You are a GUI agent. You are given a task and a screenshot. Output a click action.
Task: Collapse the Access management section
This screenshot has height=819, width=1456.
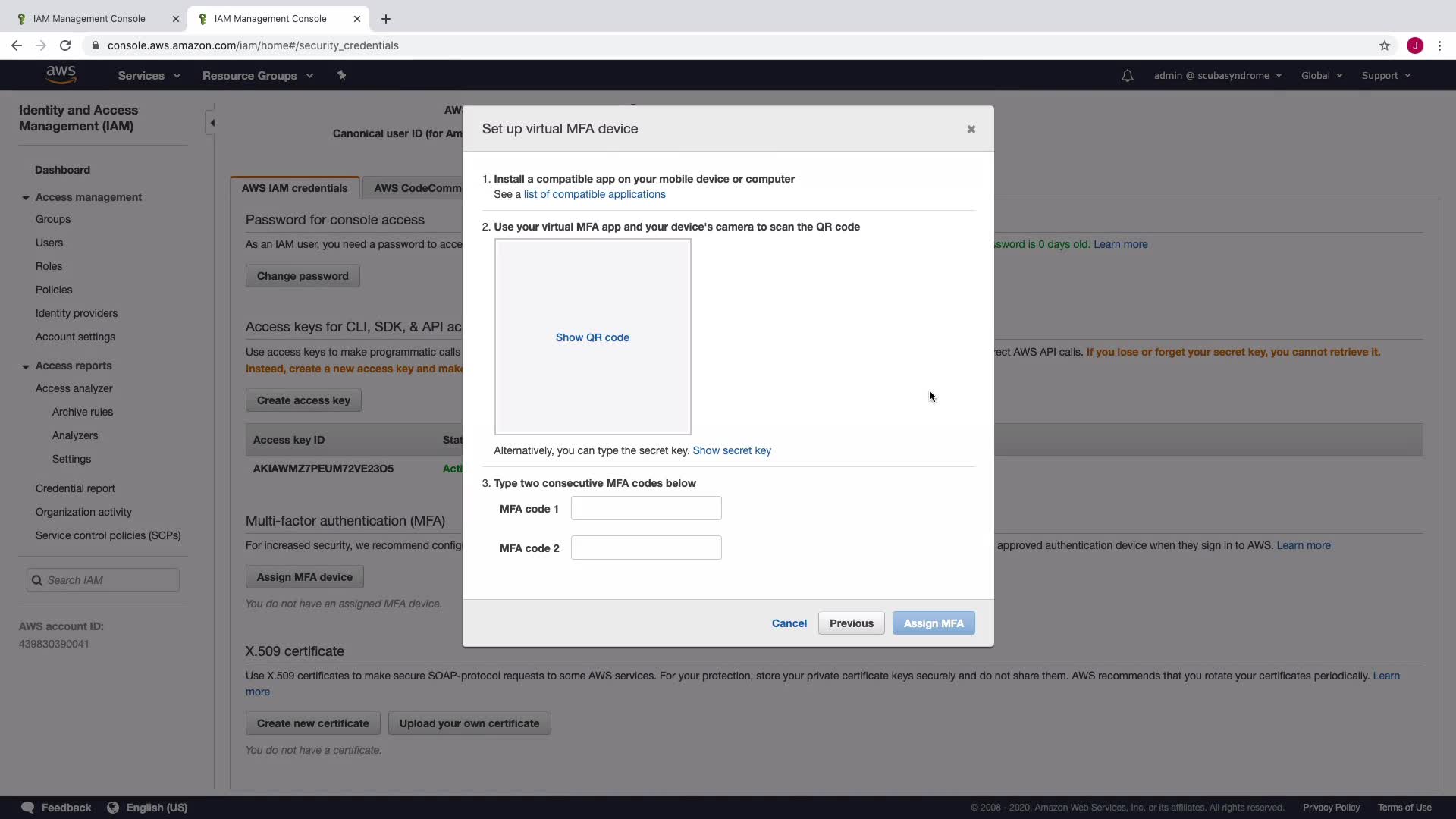coord(26,198)
